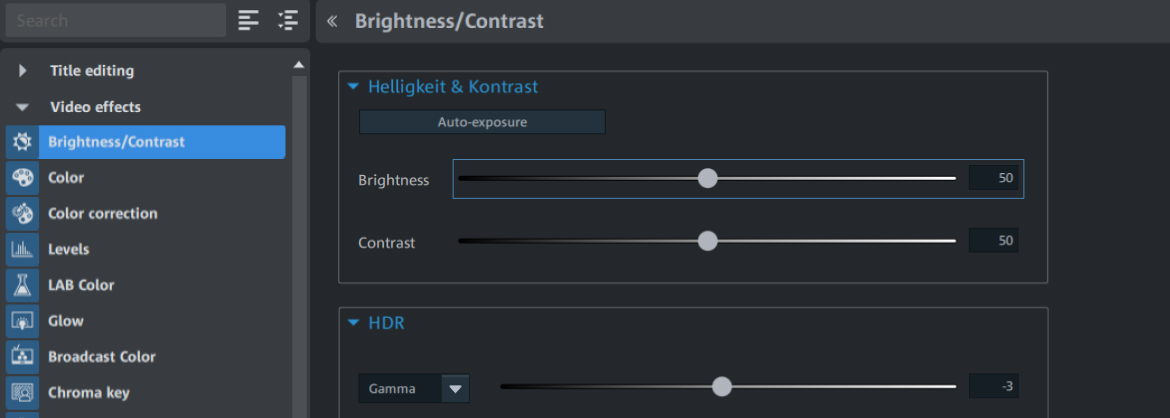The height and width of the screenshot is (418, 1170).
Task: Click the Auto-exposure button
Action: (482, 122)
